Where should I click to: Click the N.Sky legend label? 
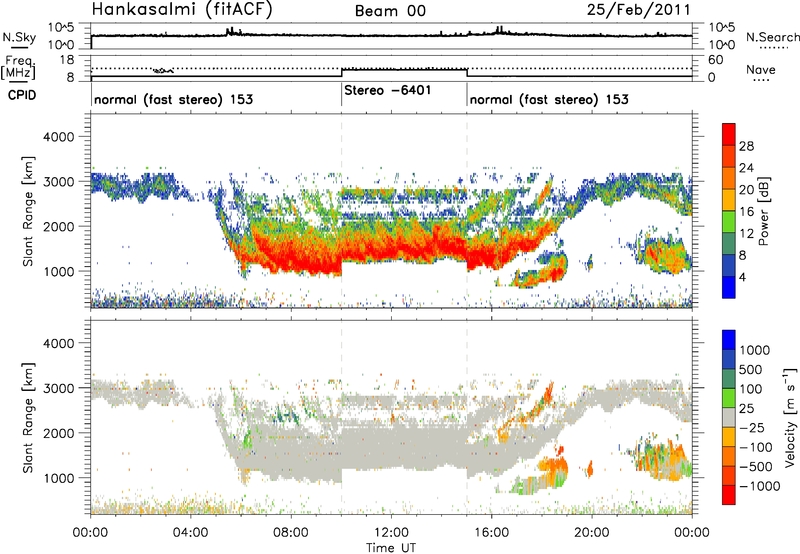coord(19,37)
